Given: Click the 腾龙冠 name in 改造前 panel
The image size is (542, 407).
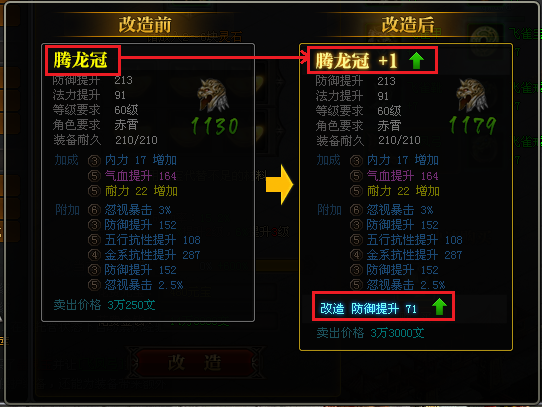Looking at the screenshot, I should (81, 60).
